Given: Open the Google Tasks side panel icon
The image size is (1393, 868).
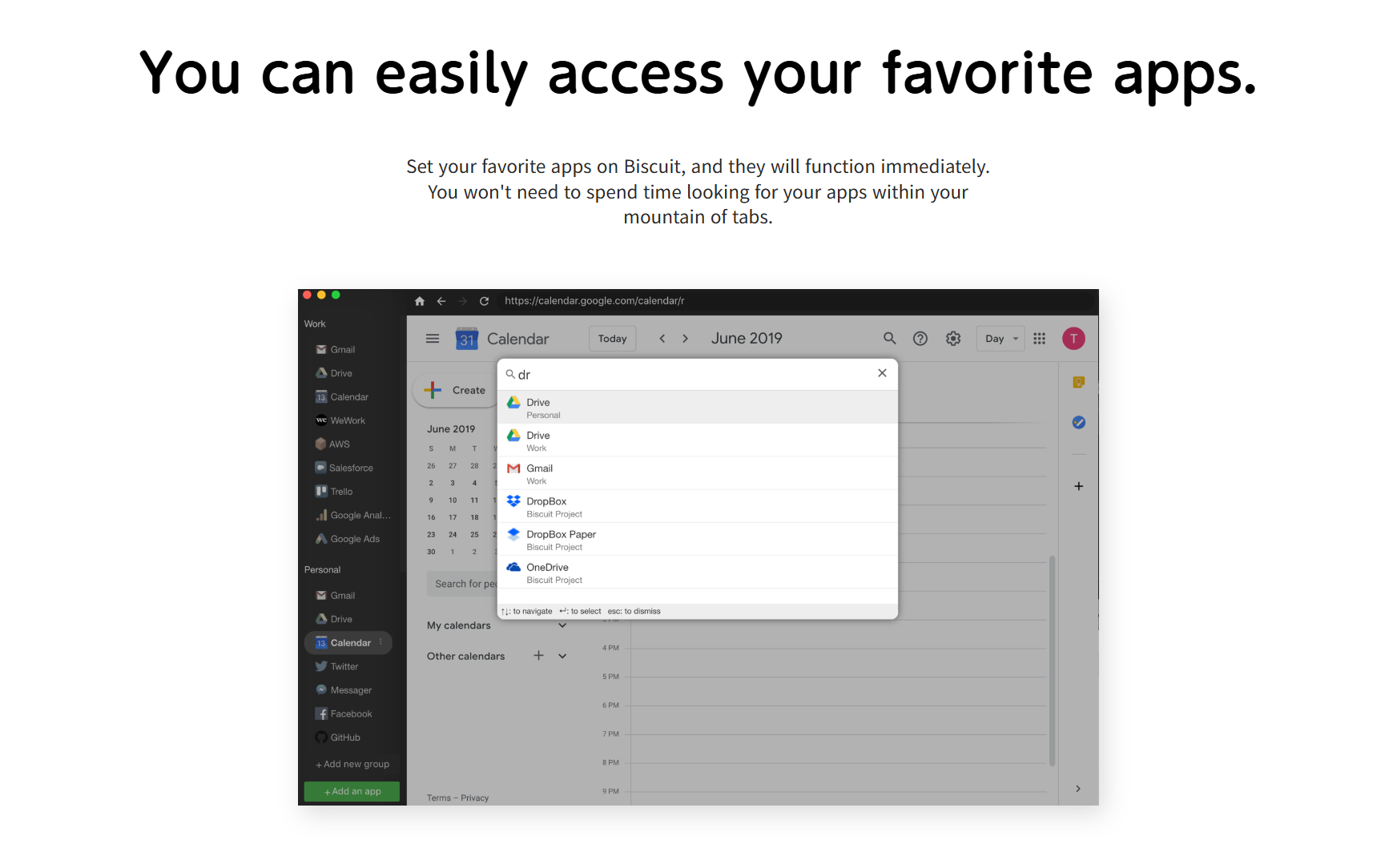Looking at the screenshot, I should pyautogui.click(x=1078, y=423).
